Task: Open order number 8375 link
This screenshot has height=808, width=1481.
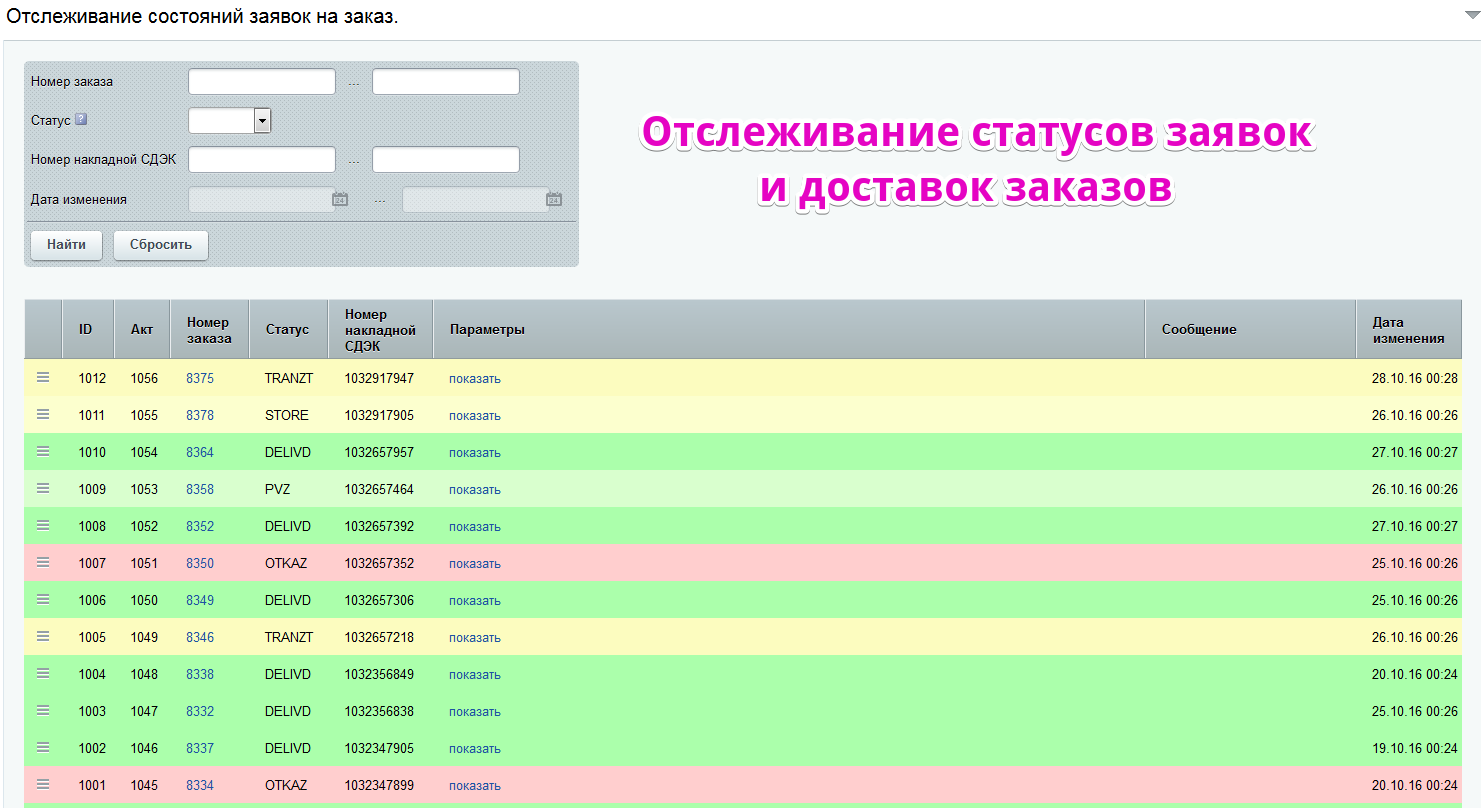Action: tap(200, 378)
